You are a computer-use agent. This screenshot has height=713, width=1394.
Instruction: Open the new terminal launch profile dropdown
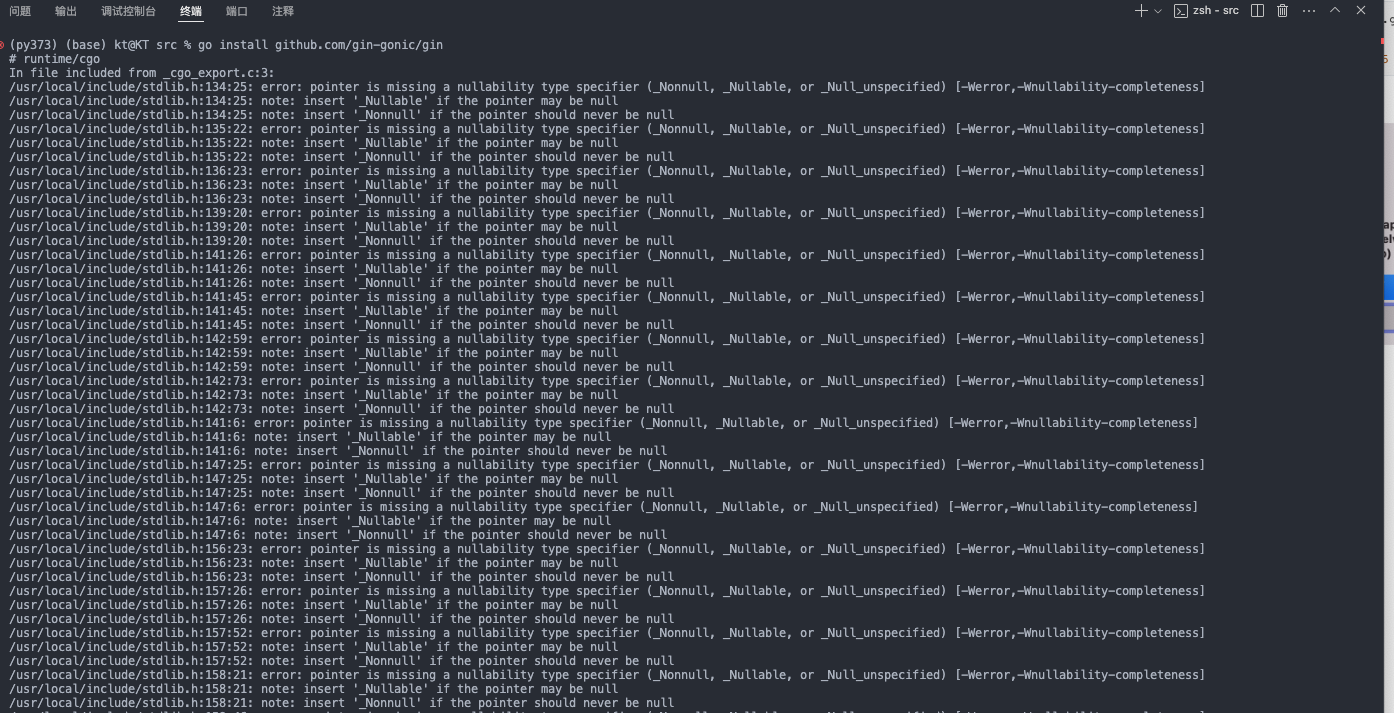[1158, 11]
